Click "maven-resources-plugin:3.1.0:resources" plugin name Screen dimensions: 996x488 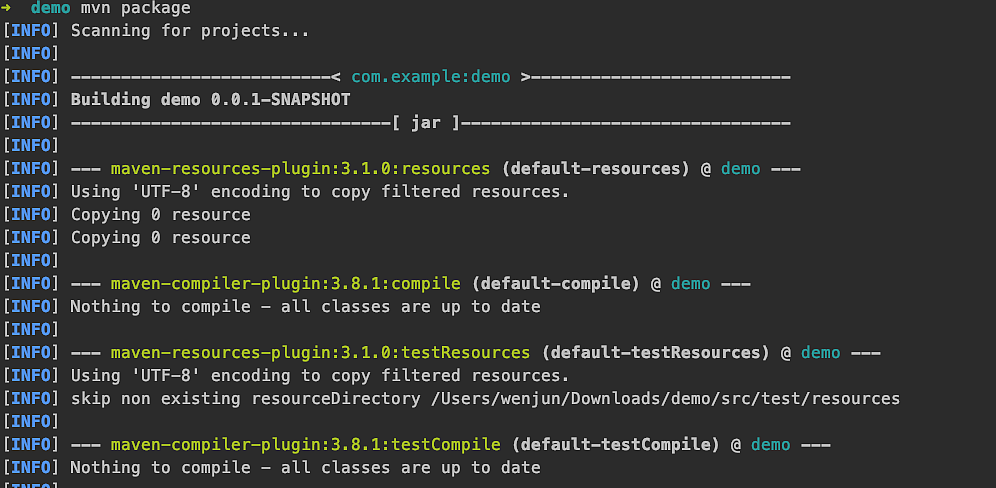(300, 169)
